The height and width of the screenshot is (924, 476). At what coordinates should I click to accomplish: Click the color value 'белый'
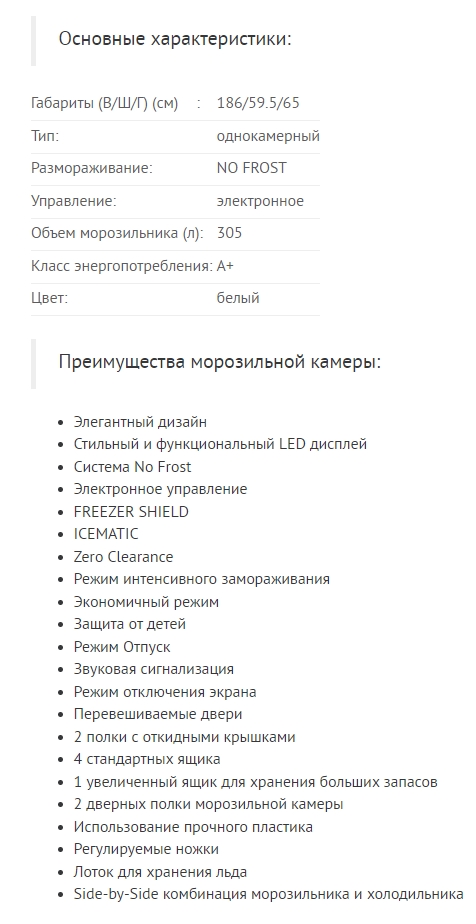click(x=238, y=298)
